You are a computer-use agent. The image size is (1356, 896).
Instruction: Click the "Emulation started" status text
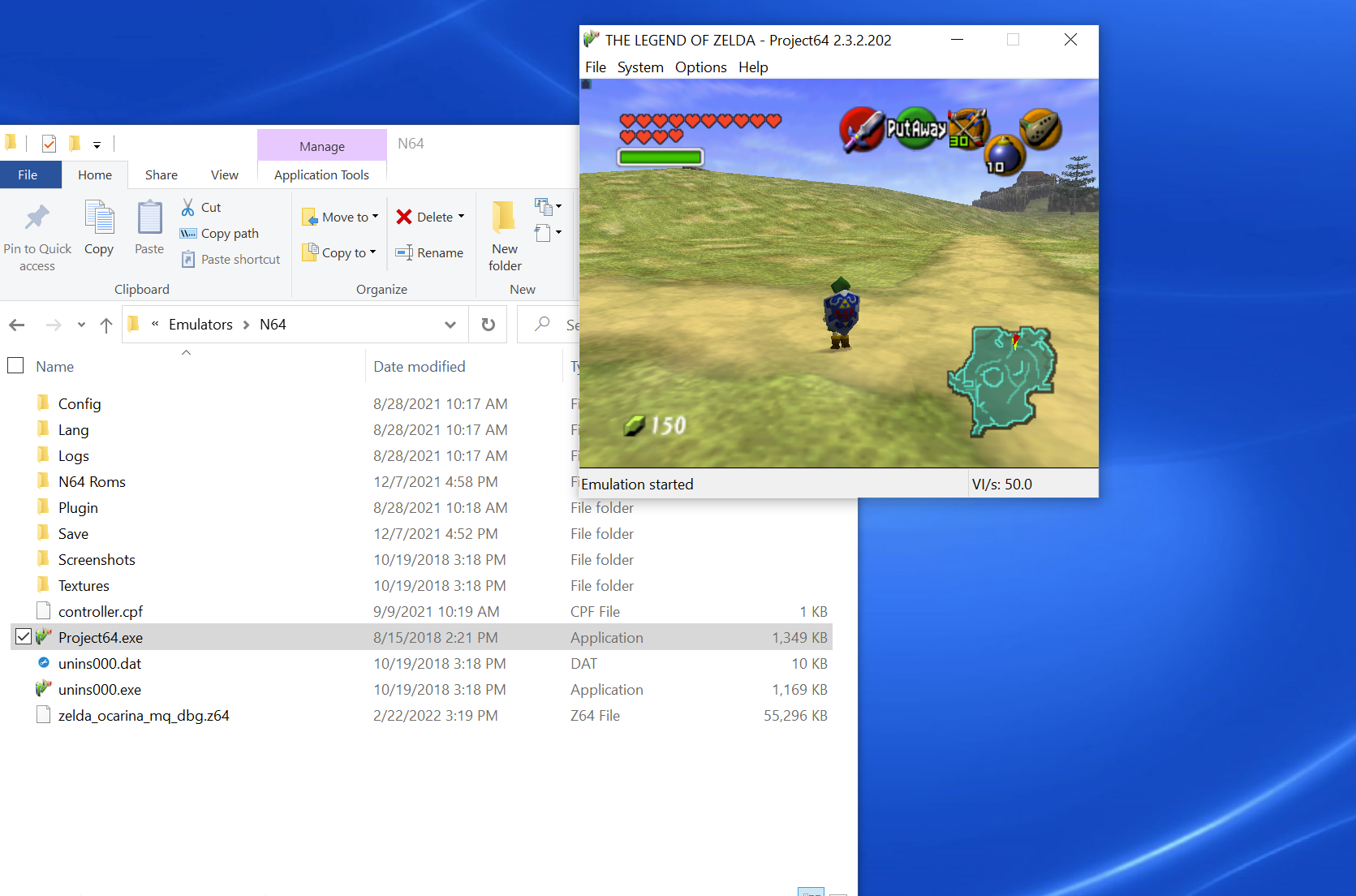tap(638, 485)
